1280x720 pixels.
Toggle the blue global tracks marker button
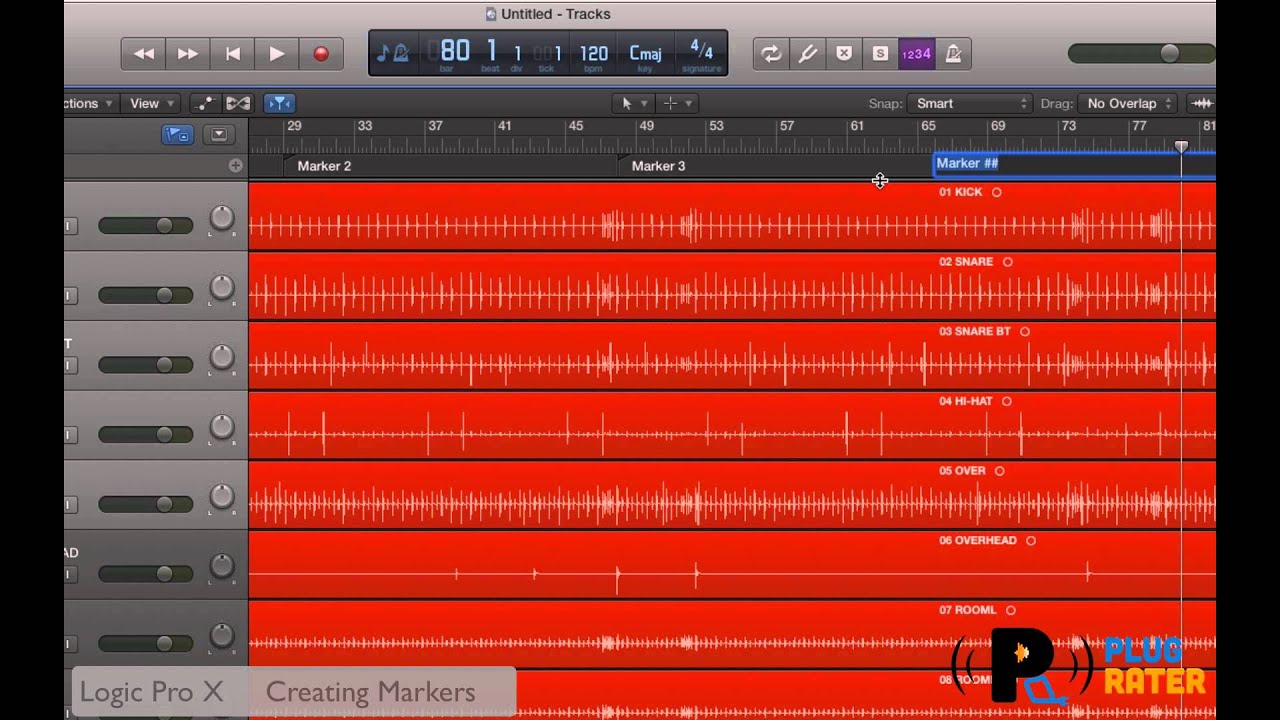177,135
